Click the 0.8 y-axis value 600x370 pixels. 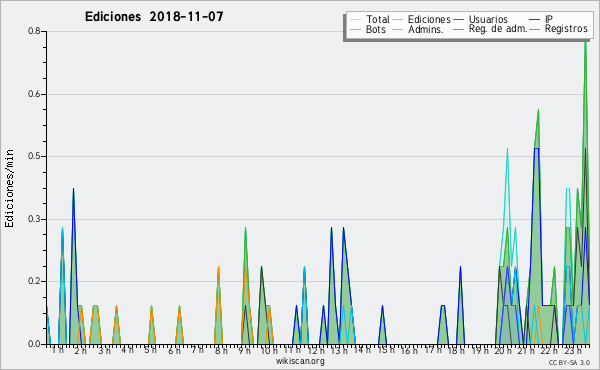pos(34,31)
